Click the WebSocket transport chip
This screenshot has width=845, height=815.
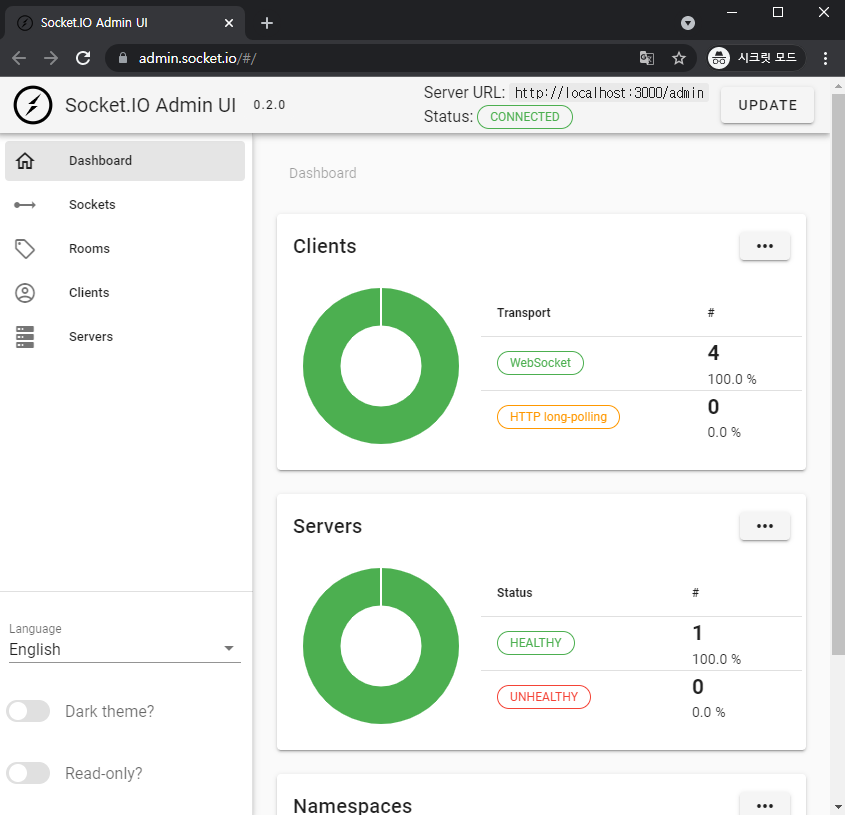click(x=540, y=363)
